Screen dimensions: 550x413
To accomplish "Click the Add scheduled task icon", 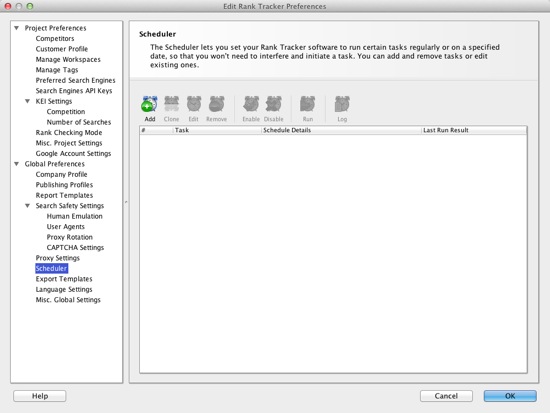I will pos(150,104).
